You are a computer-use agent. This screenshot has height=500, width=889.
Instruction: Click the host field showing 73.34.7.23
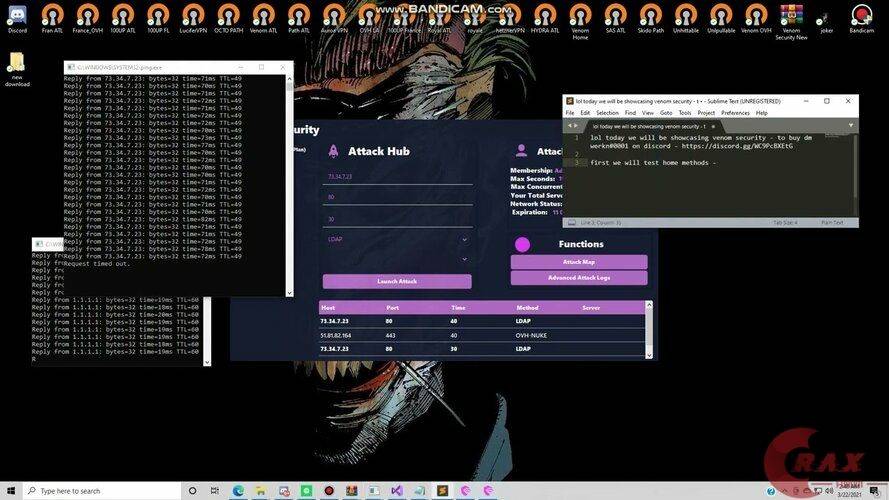pyautogui.click(x=397, y=177)
